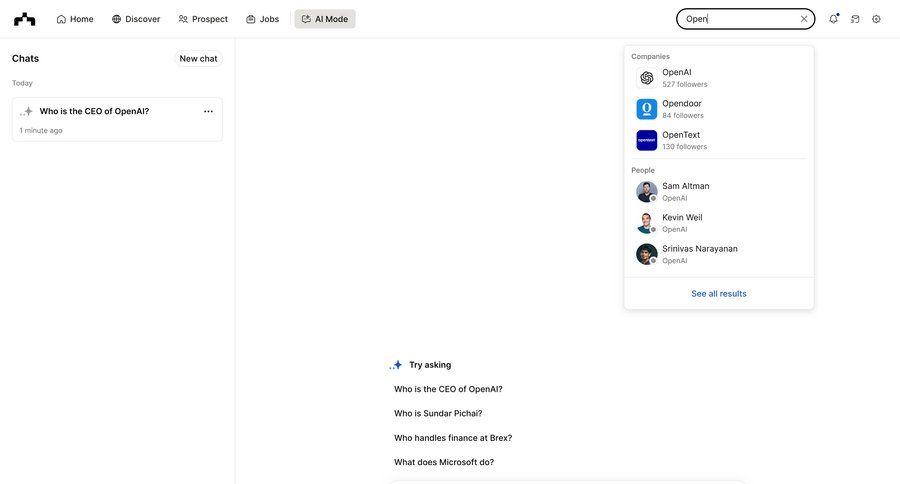Click the 'See all results' link

tap(719, 293)
